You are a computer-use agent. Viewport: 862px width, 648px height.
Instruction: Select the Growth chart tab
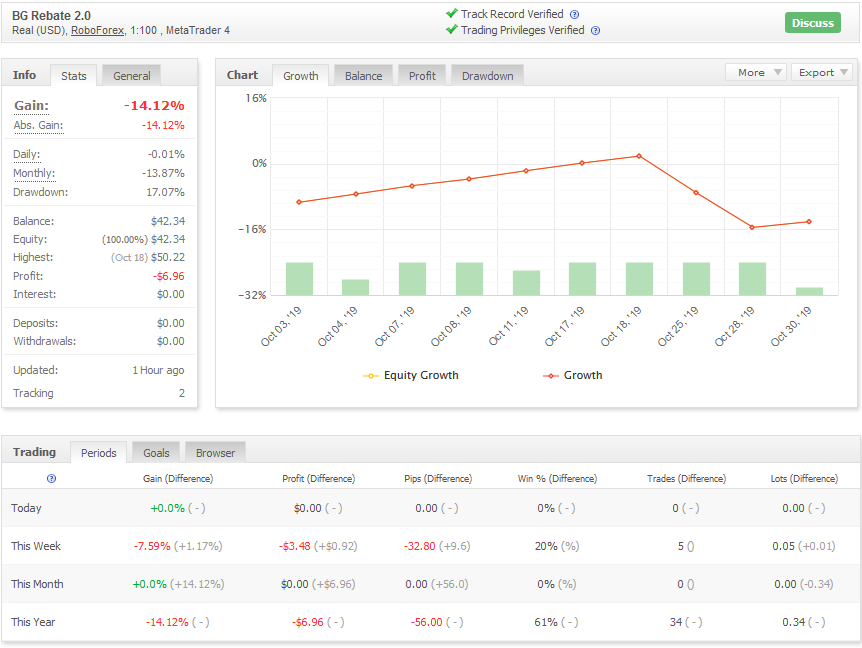tap(301, 76)
